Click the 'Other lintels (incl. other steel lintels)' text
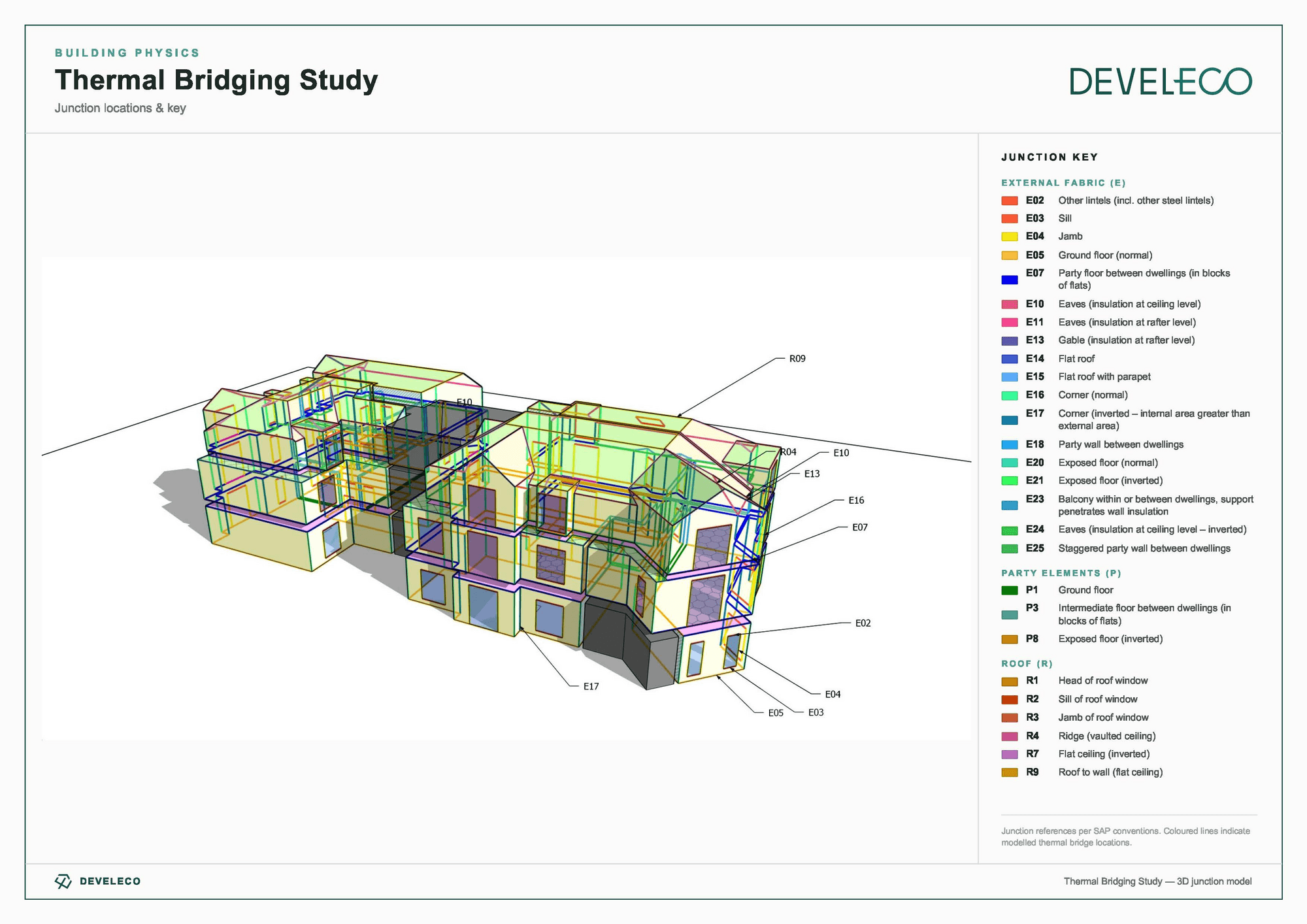Viewport: 1307px width, 924px height. pos(1136,201)
